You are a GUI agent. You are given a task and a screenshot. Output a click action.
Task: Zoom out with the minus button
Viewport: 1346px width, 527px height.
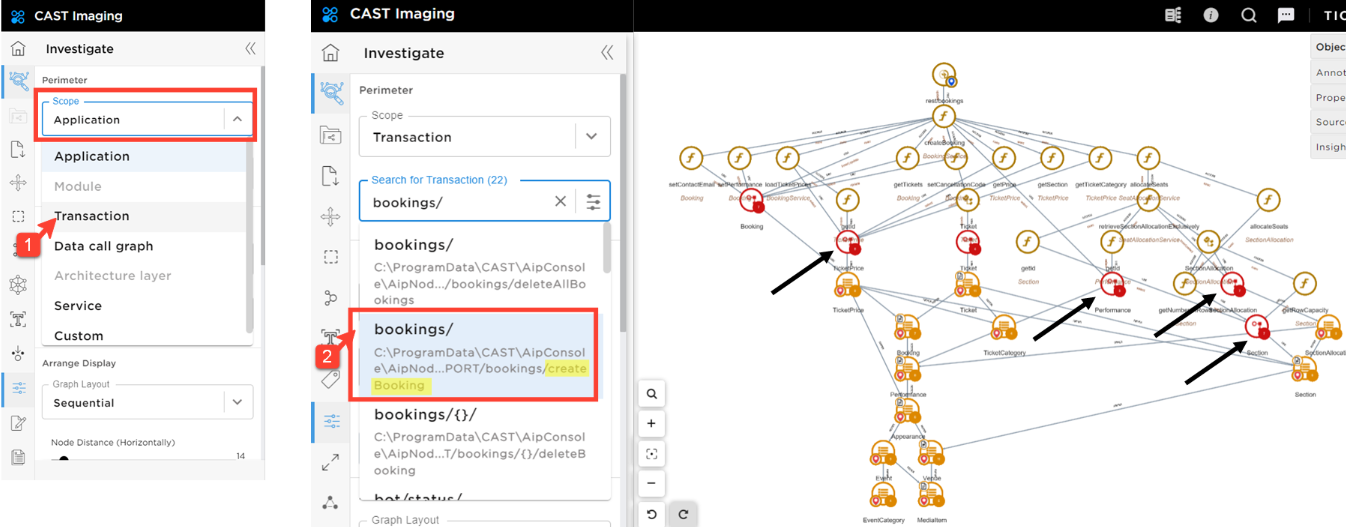pos(651,484)
